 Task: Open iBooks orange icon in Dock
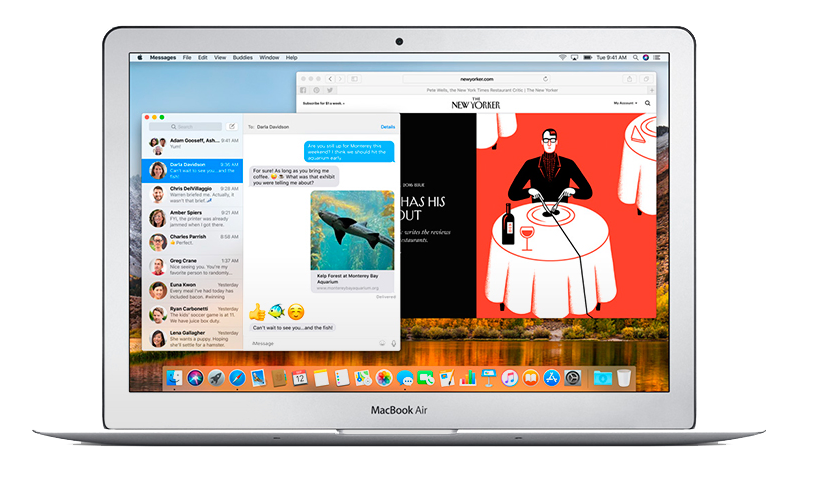[530, 378]
